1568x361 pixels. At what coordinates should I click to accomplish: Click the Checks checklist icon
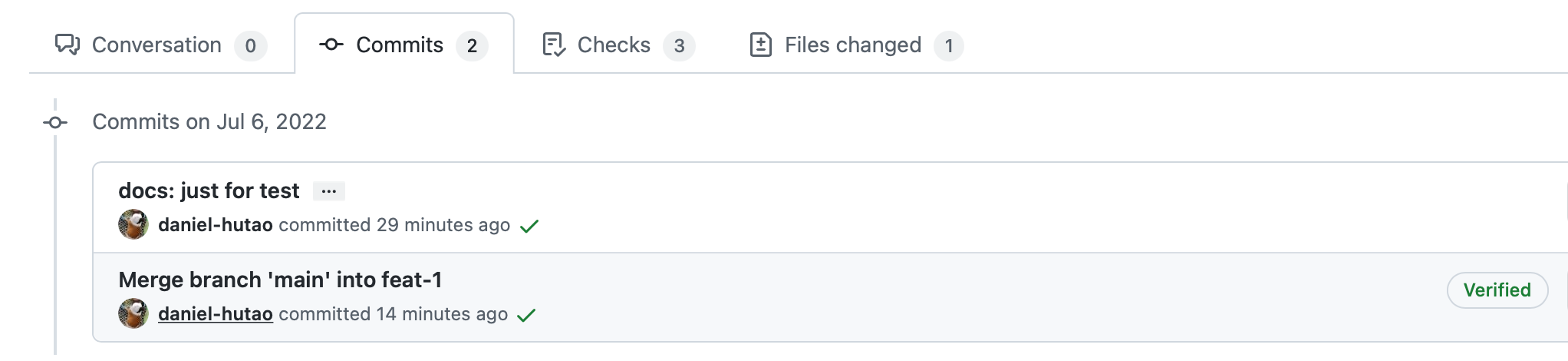point(554,45)
